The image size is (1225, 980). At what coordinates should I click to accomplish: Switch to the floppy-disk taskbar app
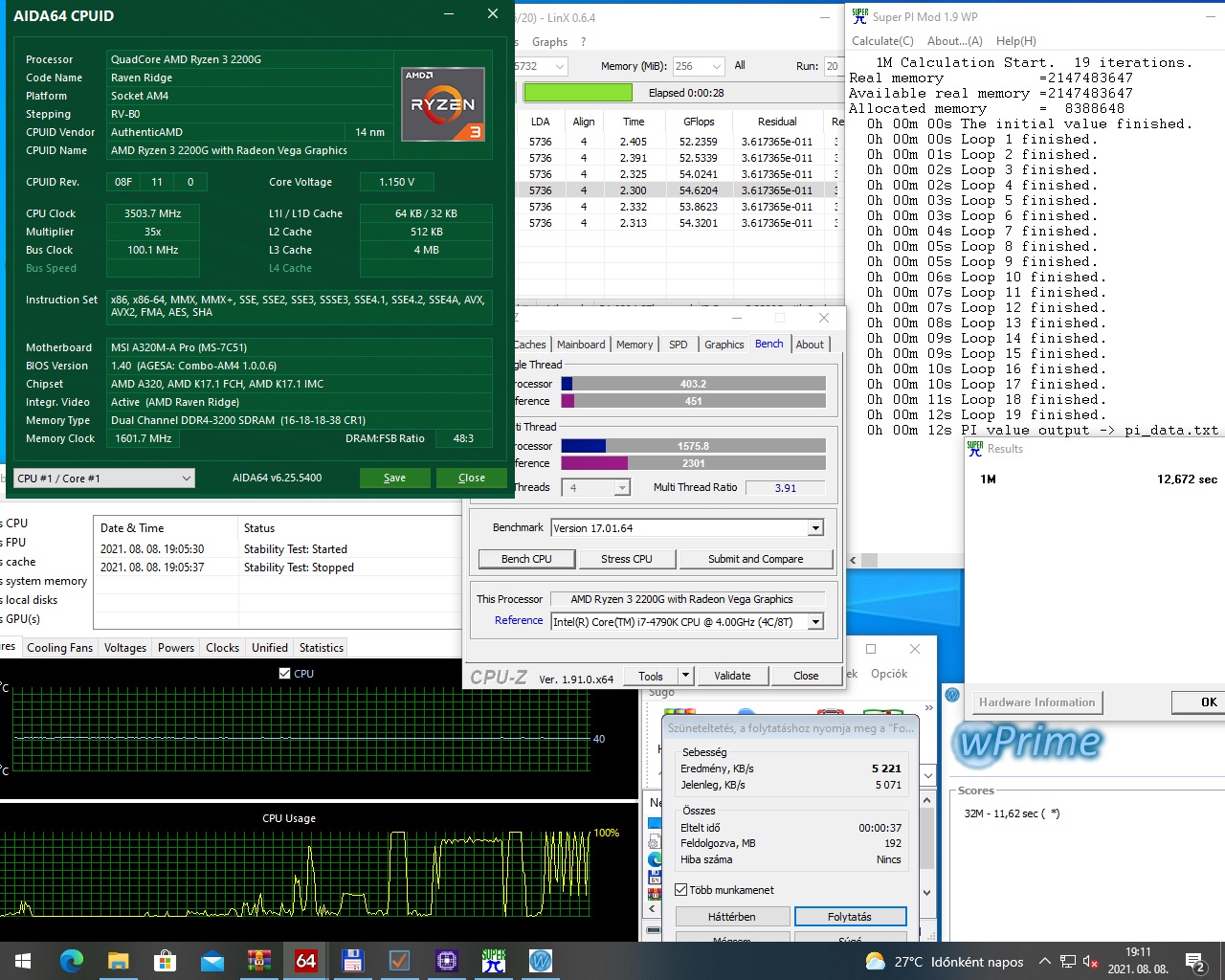(352, 961)
